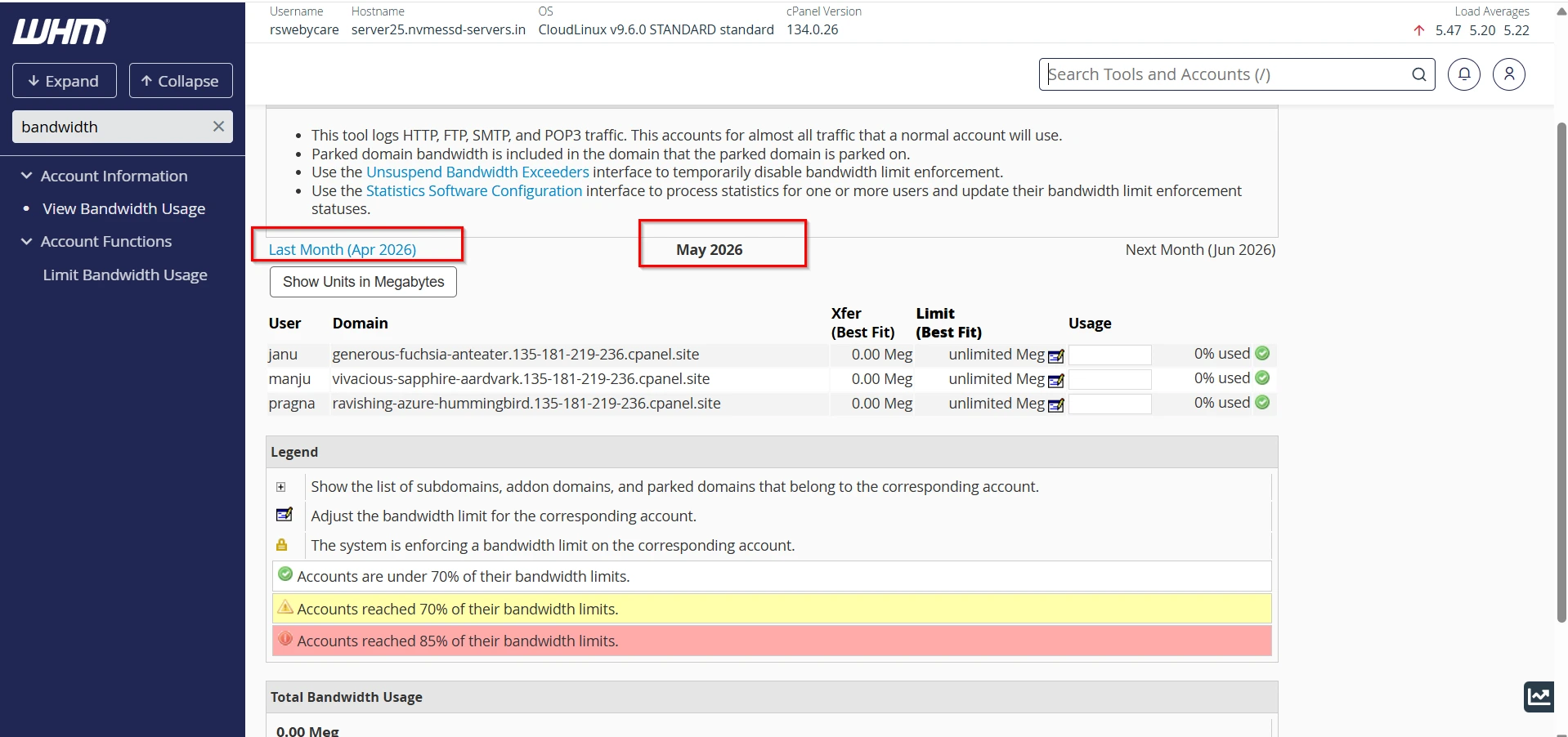Viewport: 1568px width, 737px height.
Task: Open the notifications bell
Action: 1463,74
